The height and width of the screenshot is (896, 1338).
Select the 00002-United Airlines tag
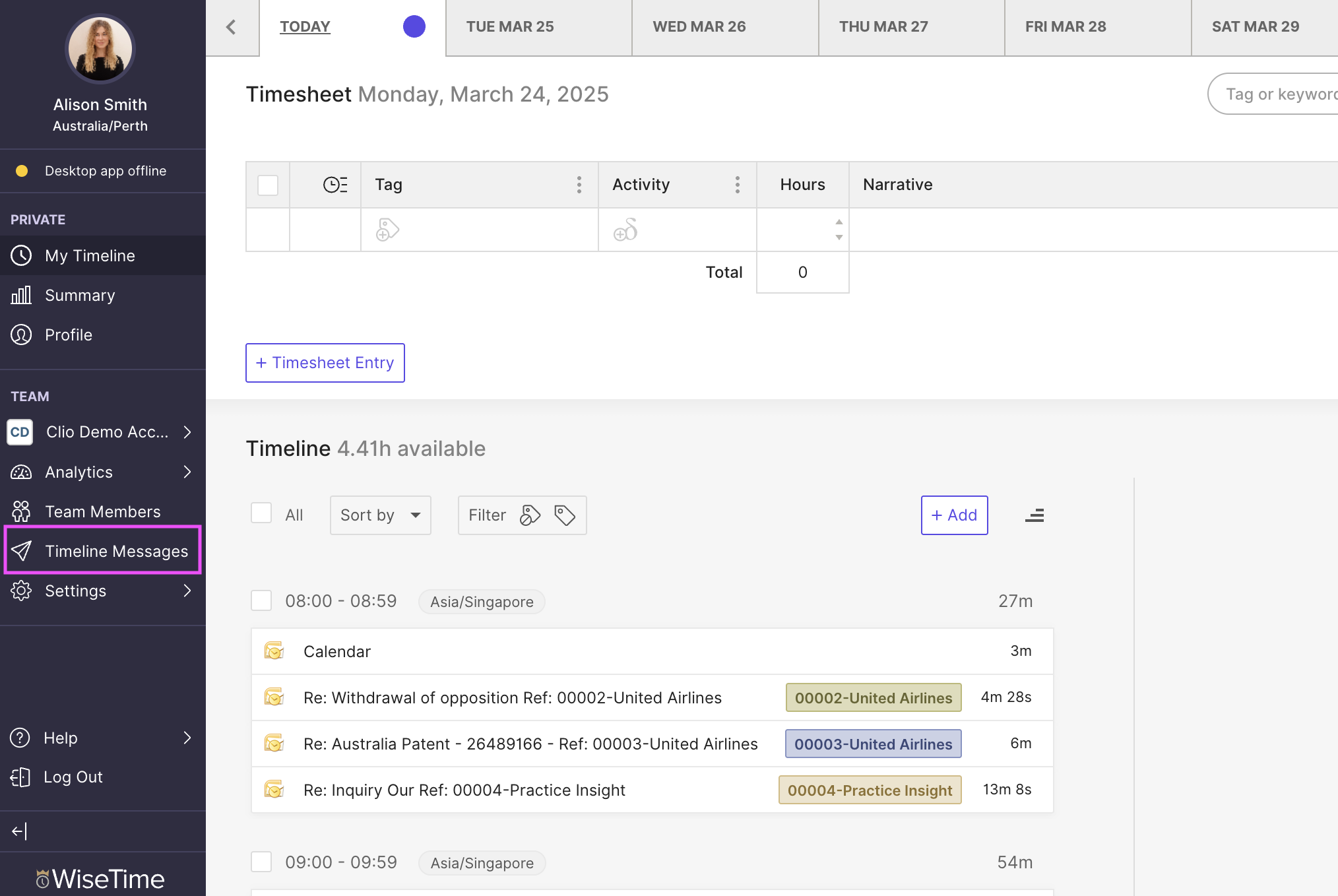874,697
